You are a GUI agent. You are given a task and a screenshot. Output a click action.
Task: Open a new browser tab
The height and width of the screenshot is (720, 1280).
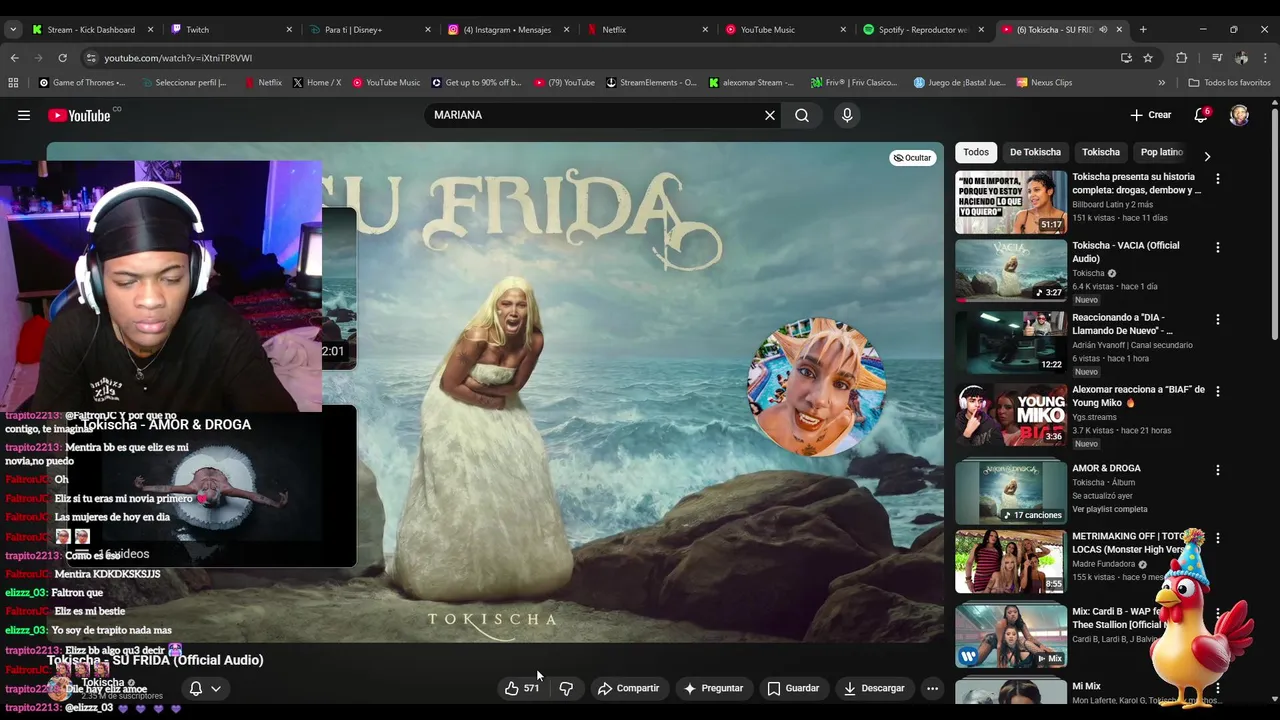tap(1143, 30)
